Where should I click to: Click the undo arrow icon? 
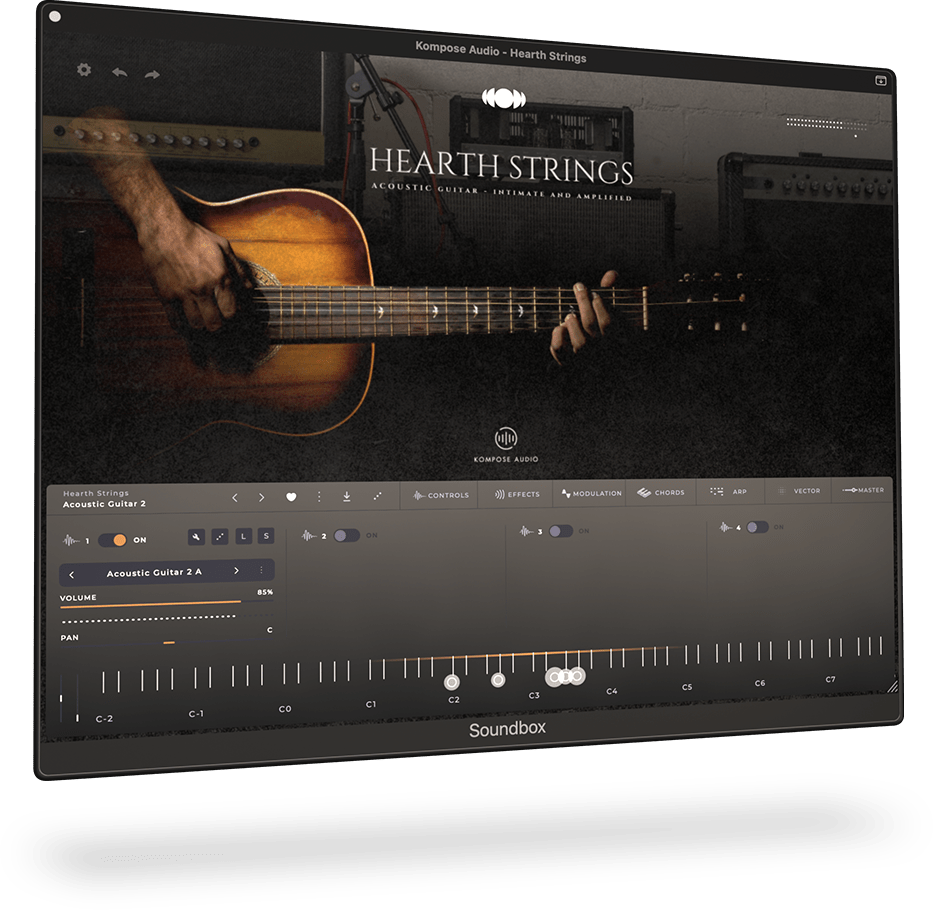[120, 73]
